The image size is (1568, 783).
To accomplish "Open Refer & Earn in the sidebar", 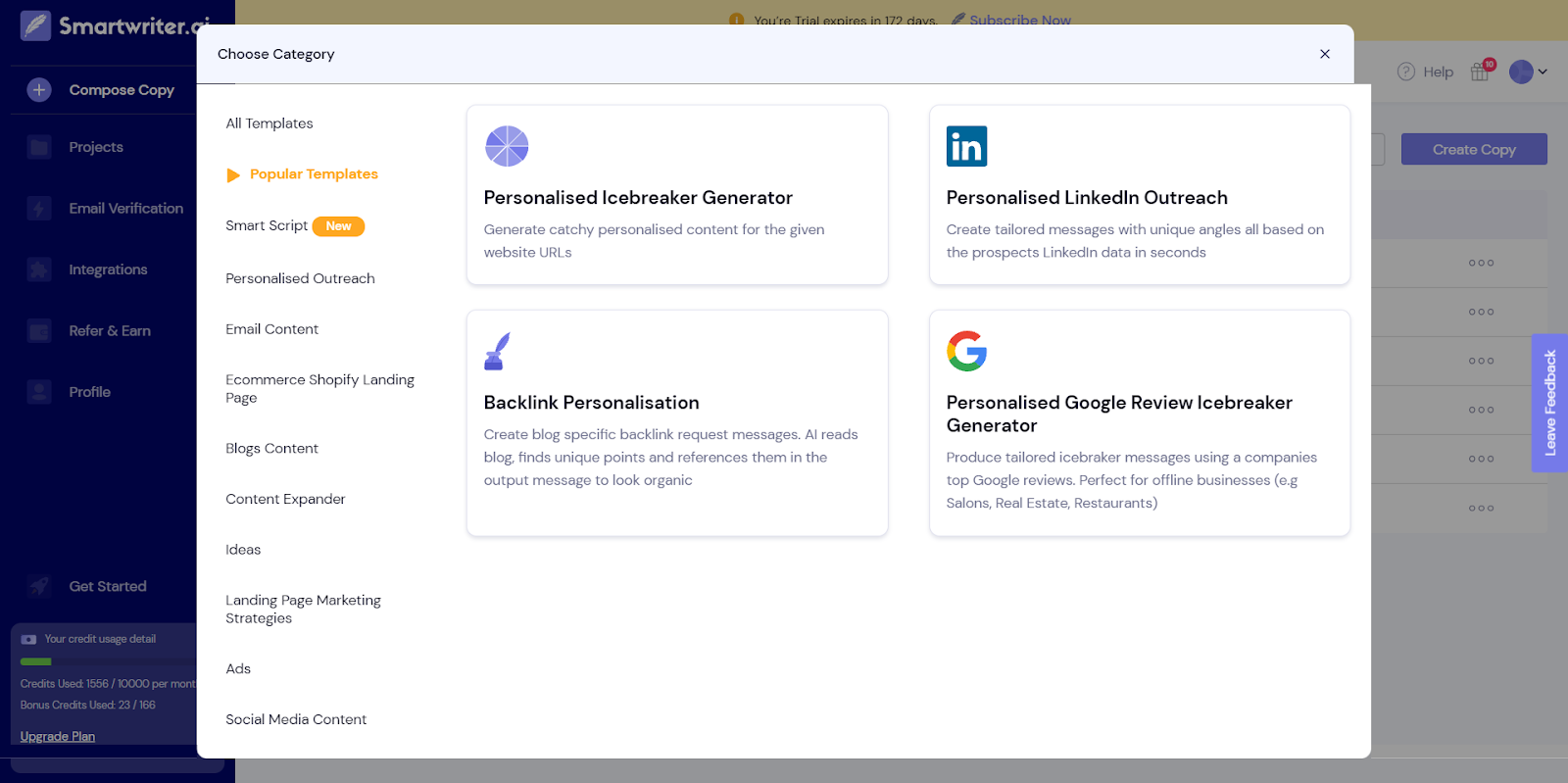I will [x=110, y=330].
